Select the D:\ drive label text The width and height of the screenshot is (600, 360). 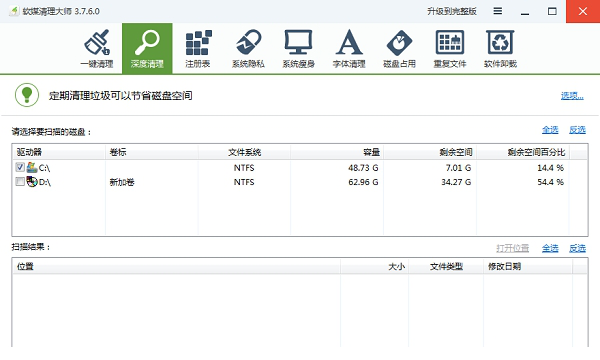point(45,182)
